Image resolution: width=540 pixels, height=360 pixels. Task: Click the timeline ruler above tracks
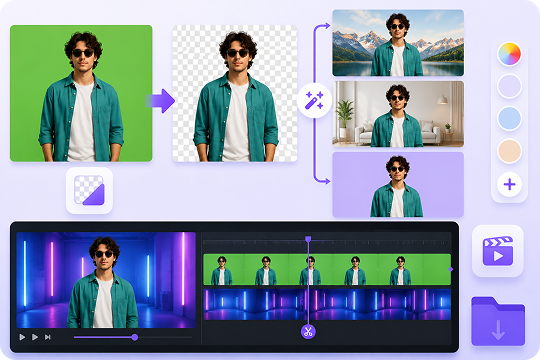pyautogui.click(x=327, y=242)
